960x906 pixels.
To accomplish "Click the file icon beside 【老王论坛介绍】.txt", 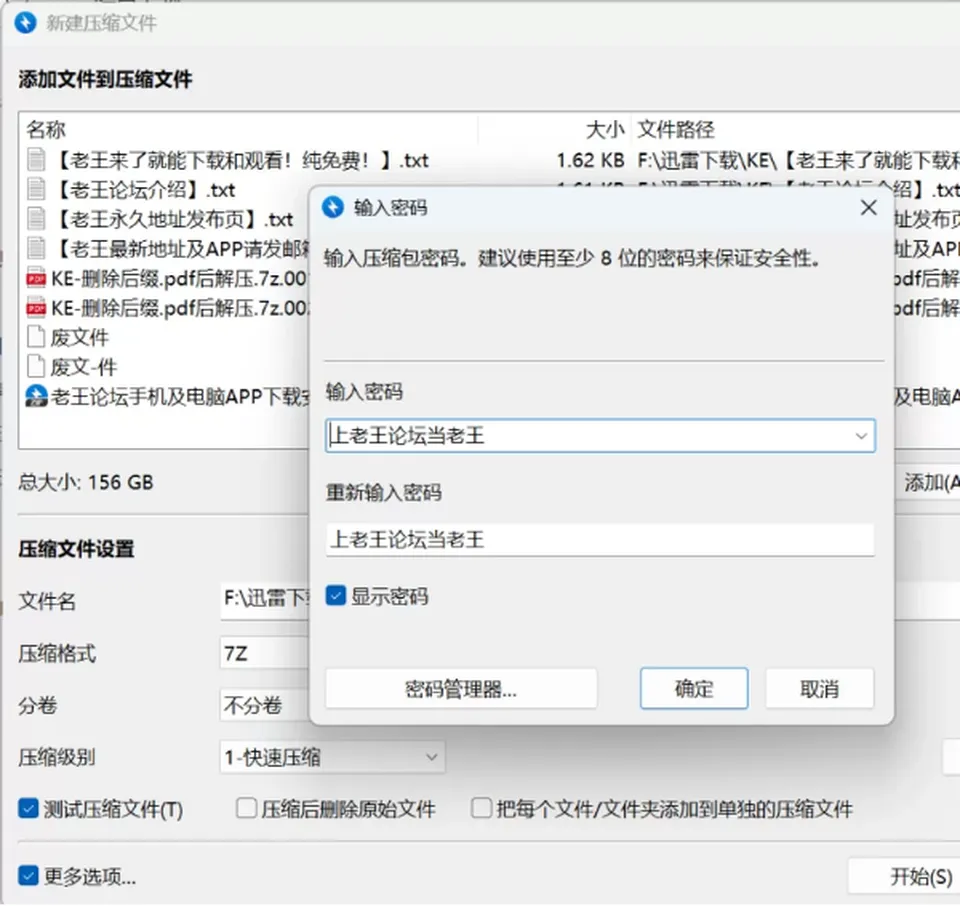I will [x=36, y=190].
